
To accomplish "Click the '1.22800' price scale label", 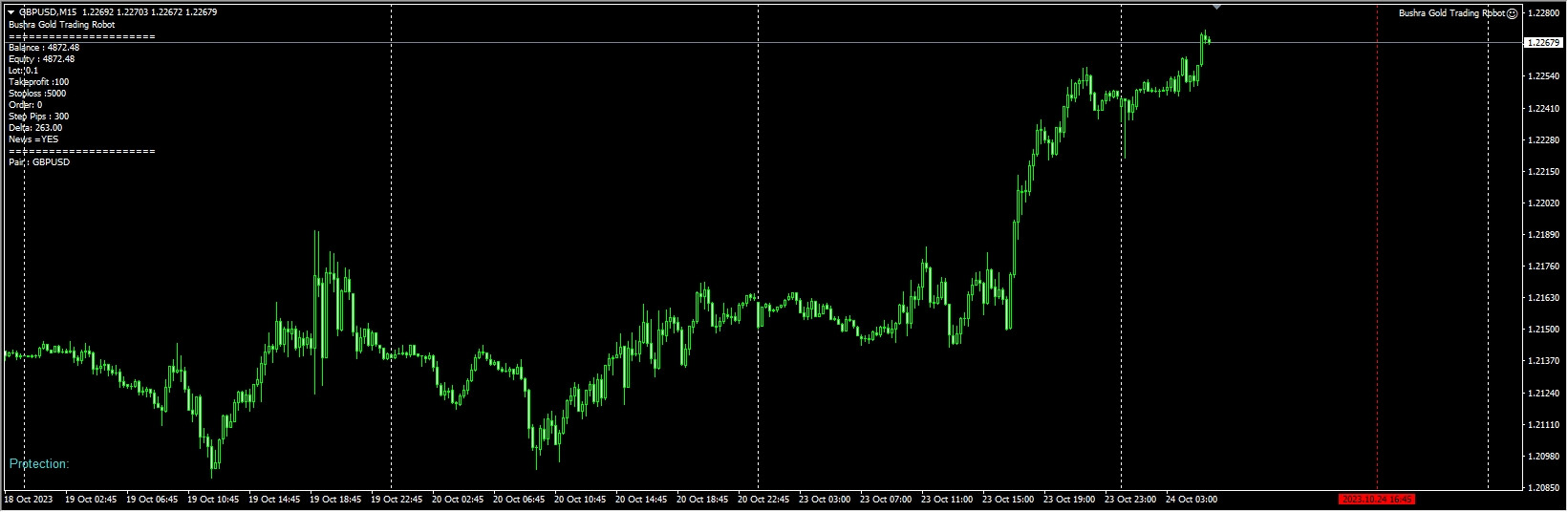I will (1543, 13).
